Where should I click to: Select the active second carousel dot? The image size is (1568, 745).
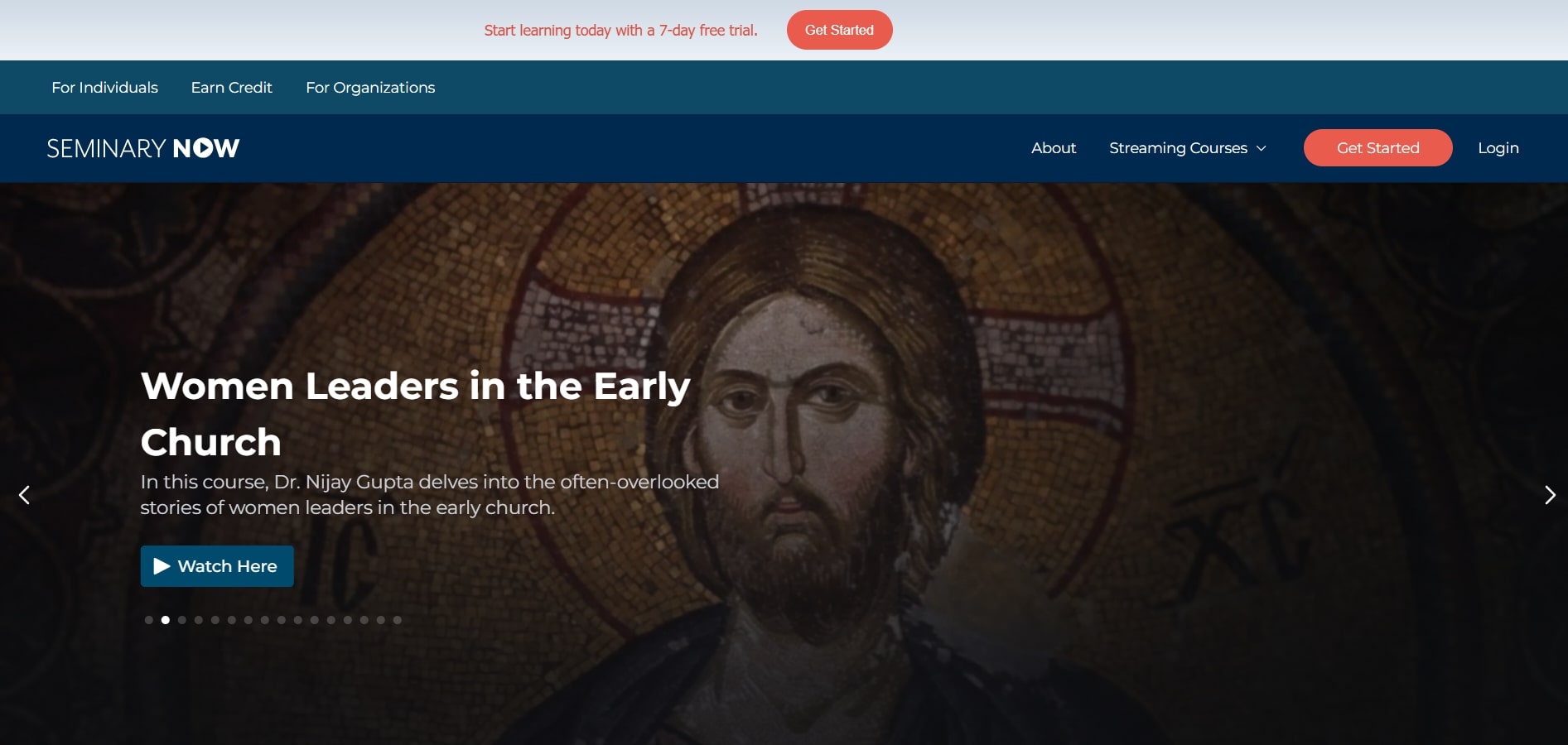point(166,620)
